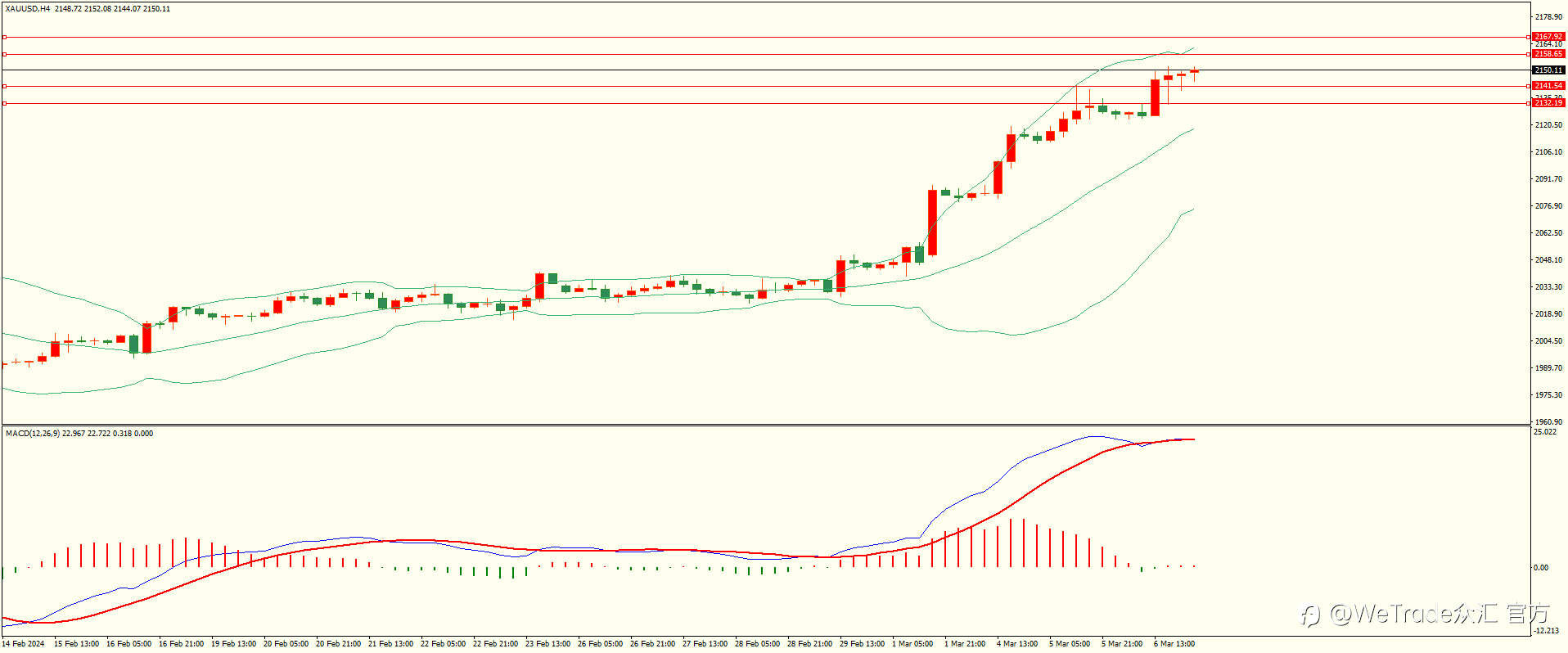
Task: Click the XAUUSD,H4 chart title
Action: coord(28,9)
